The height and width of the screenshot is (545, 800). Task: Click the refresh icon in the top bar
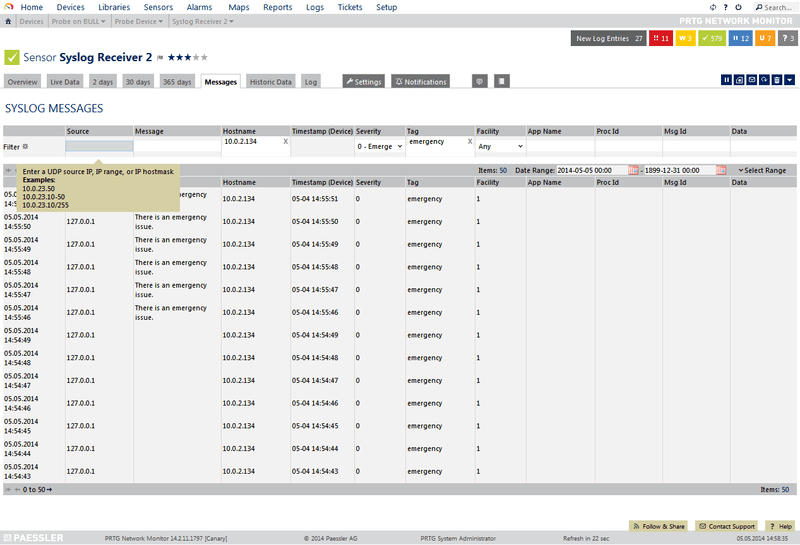[x=713, y=7]
